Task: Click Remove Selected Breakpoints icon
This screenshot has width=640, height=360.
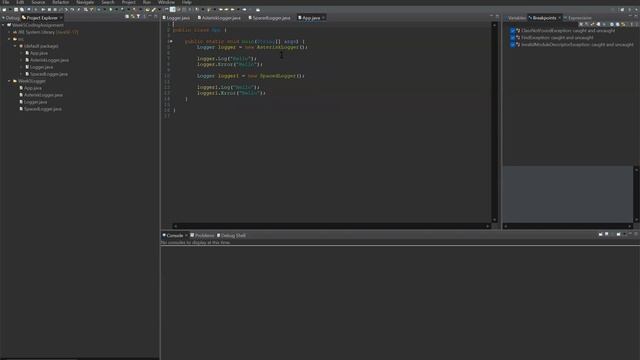Action: pyautogui.click(x=581, y=24)
